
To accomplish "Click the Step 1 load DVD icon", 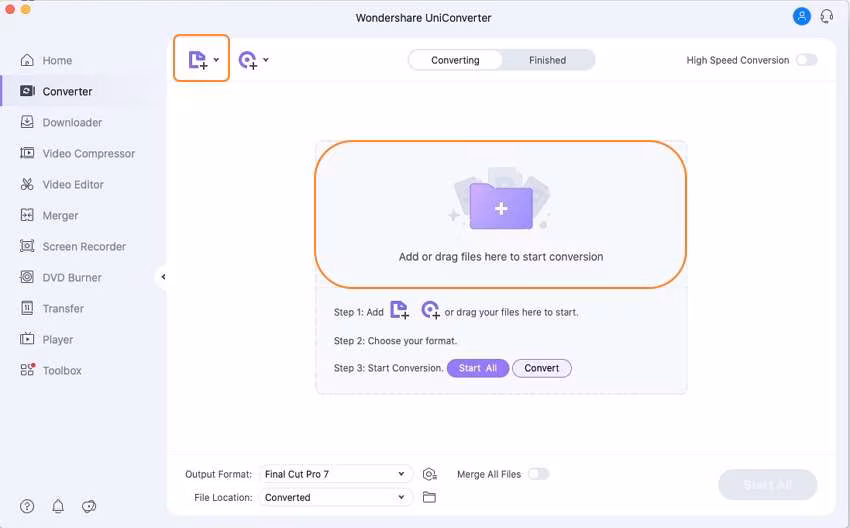I will tap(431, 310).
